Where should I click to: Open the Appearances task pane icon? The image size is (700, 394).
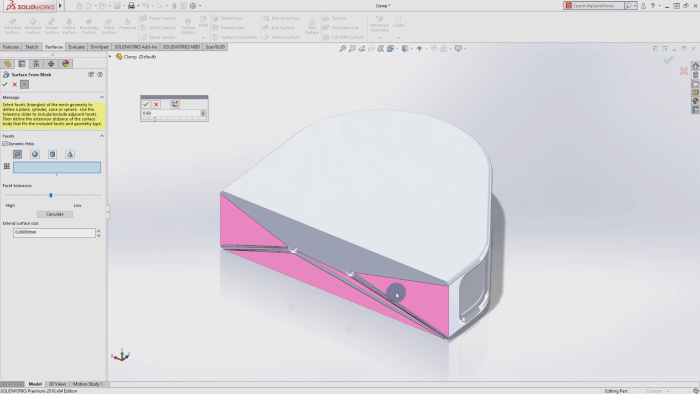tap(696, 101)
